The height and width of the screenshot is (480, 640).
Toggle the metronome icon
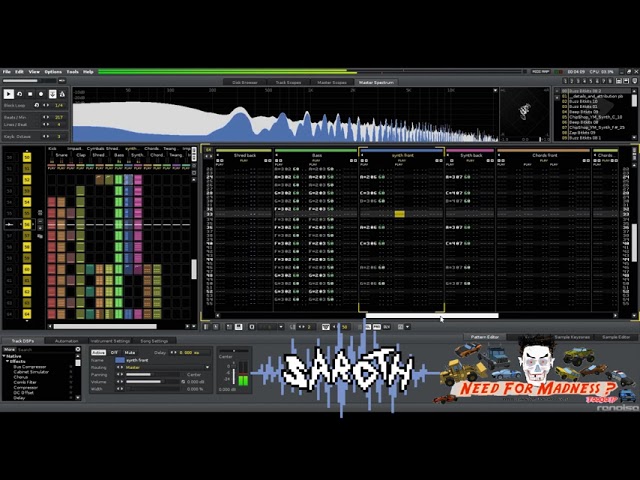[62, 94]
